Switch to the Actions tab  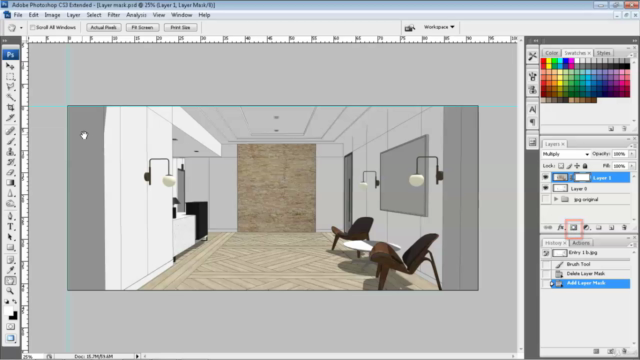(x=580, y=243)
